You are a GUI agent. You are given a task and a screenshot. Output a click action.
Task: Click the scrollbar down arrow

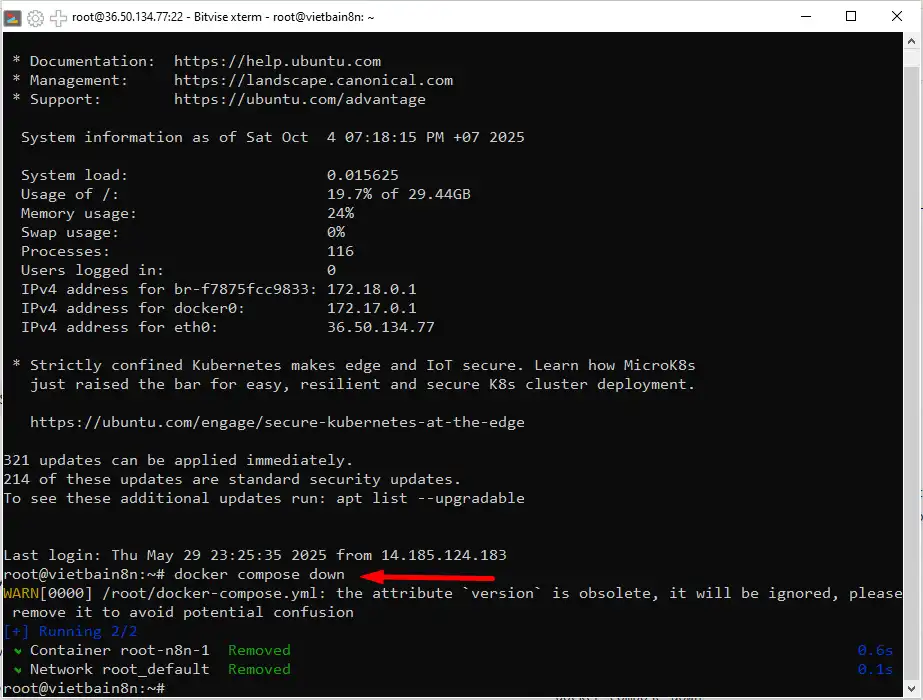[911, 686]
